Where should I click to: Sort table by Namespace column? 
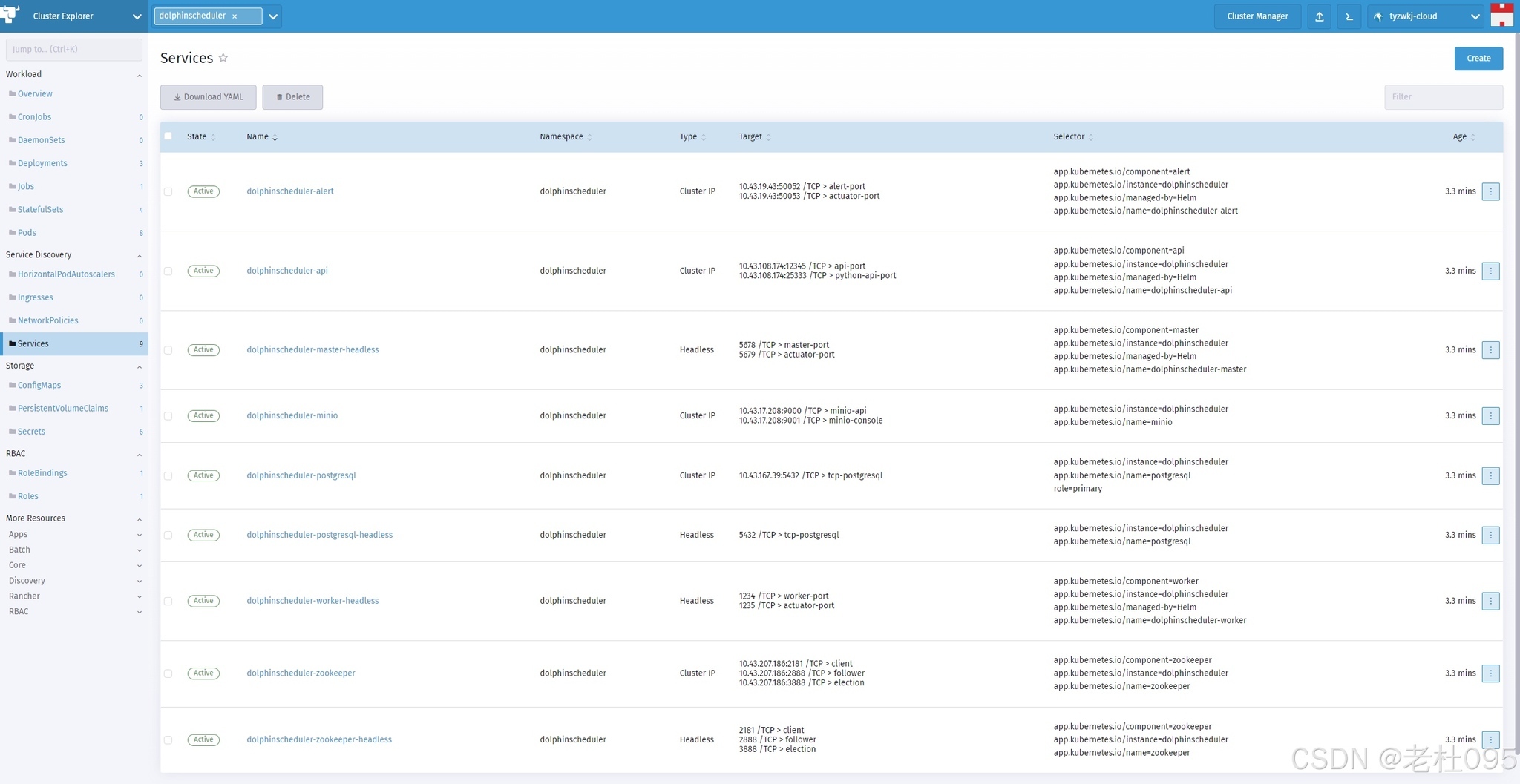pos(566,136)
